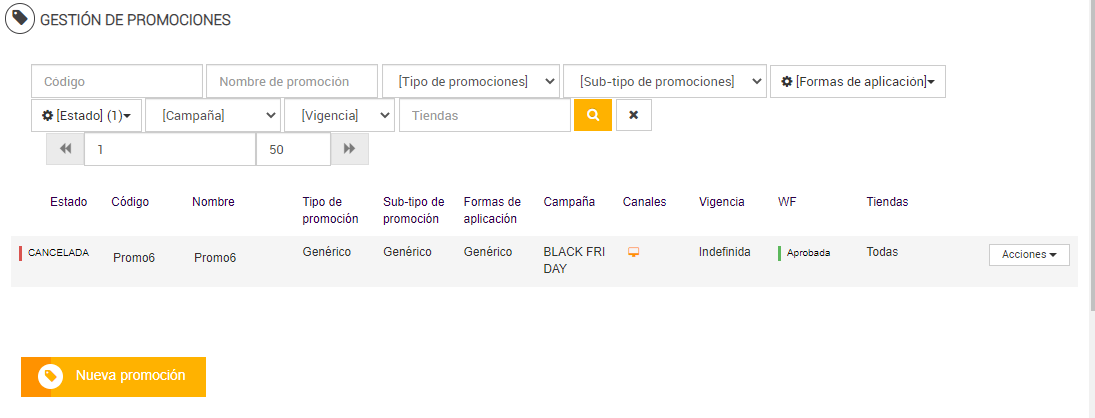This screenshot has width=1095, height=418.
Task: Click the orange monitor channel icon
Action: tap(633, 252)
